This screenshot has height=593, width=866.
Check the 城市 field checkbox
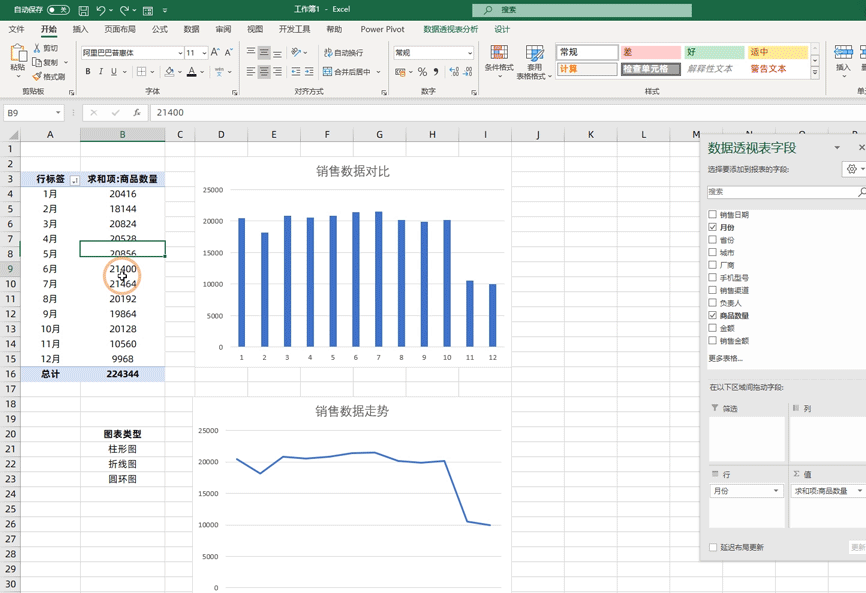[x=713, y=253]
